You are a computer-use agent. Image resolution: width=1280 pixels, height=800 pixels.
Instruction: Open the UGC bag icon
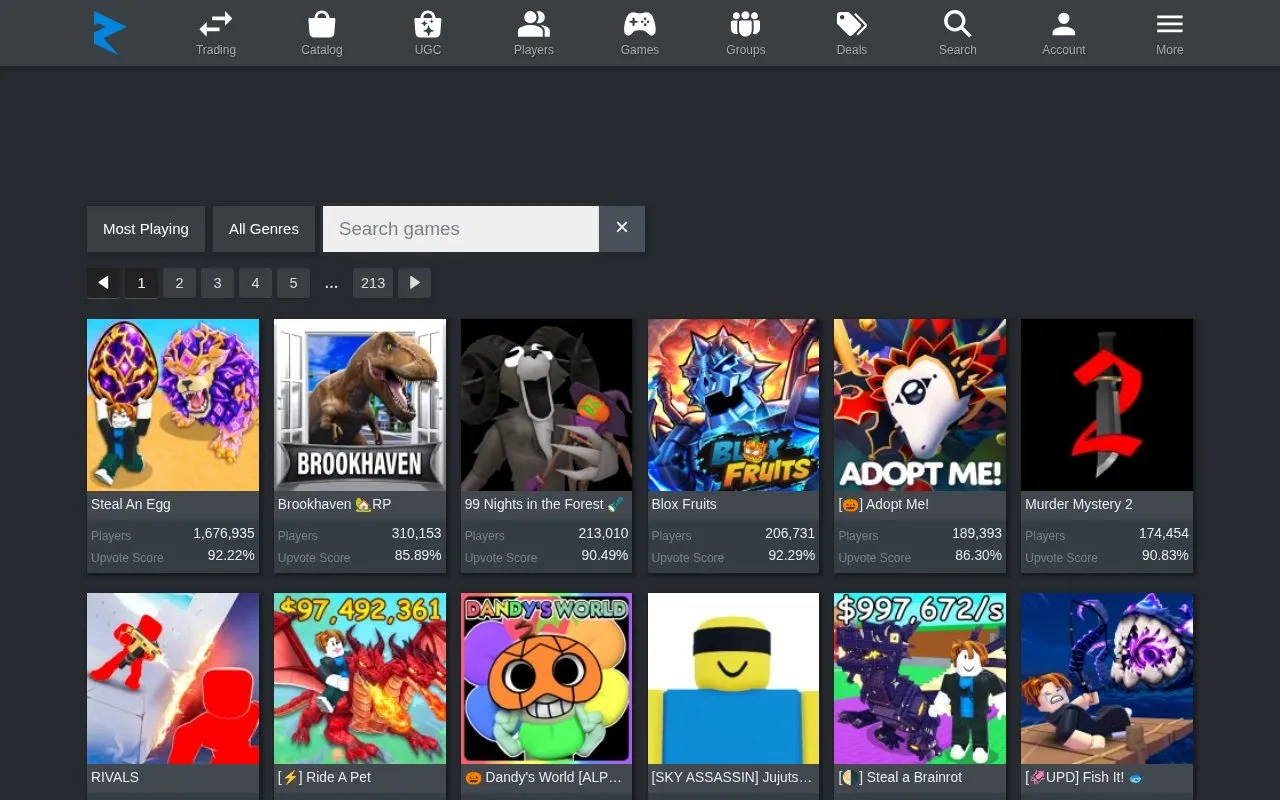point(428,23)
